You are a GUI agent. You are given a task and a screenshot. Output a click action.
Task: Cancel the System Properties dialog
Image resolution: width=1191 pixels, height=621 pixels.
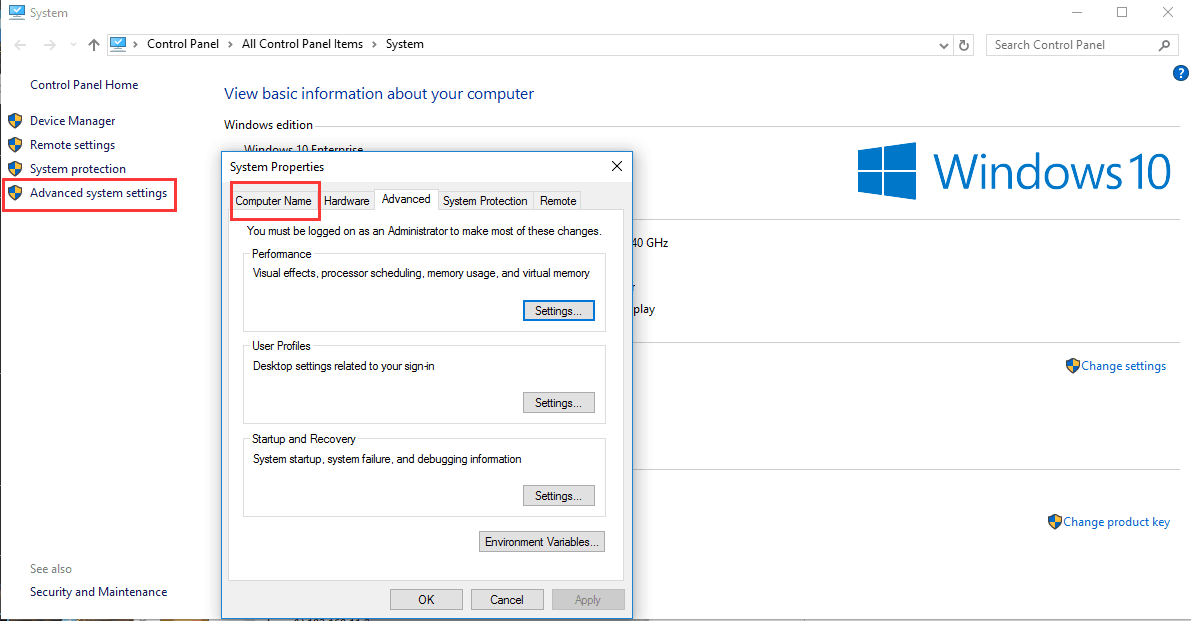click(507, 600)
